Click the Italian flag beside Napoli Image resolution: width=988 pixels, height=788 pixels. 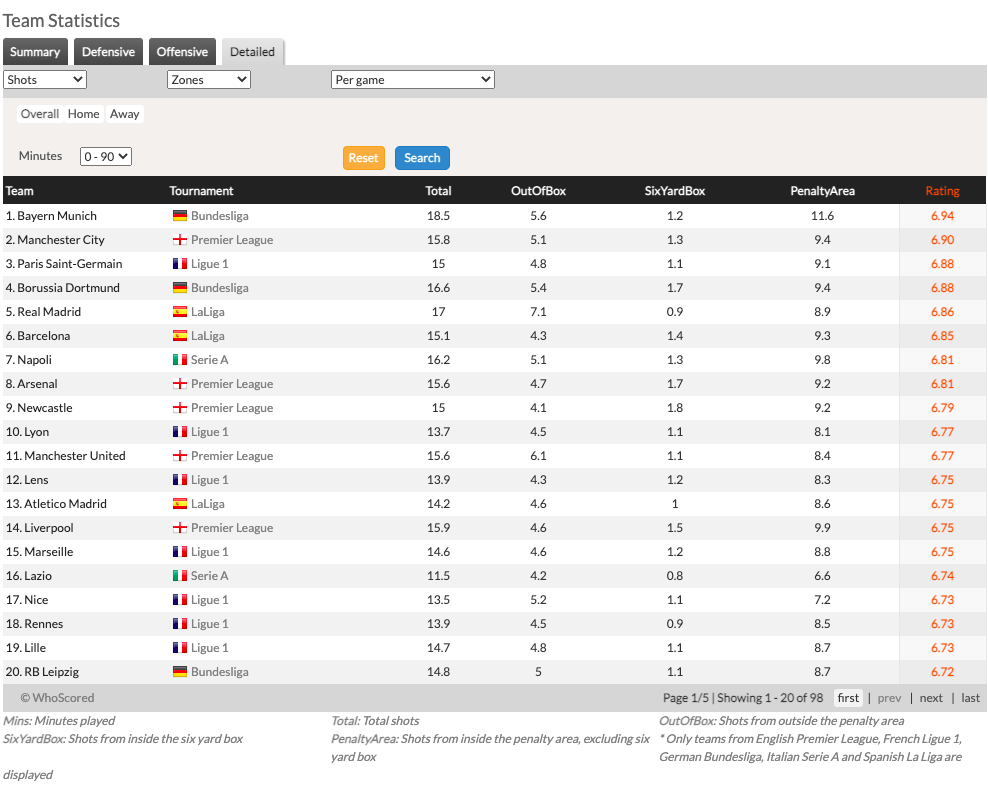(x=180, y=360)
